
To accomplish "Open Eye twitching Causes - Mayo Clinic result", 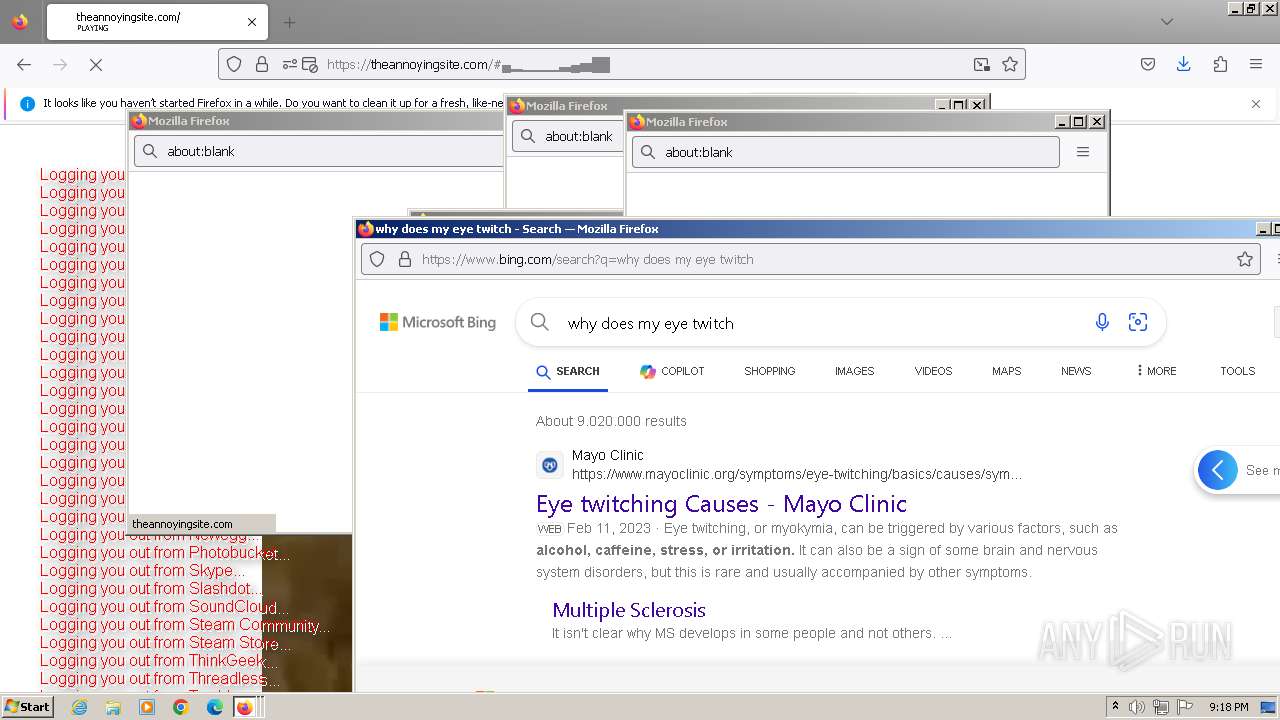I will click(721, 503).
